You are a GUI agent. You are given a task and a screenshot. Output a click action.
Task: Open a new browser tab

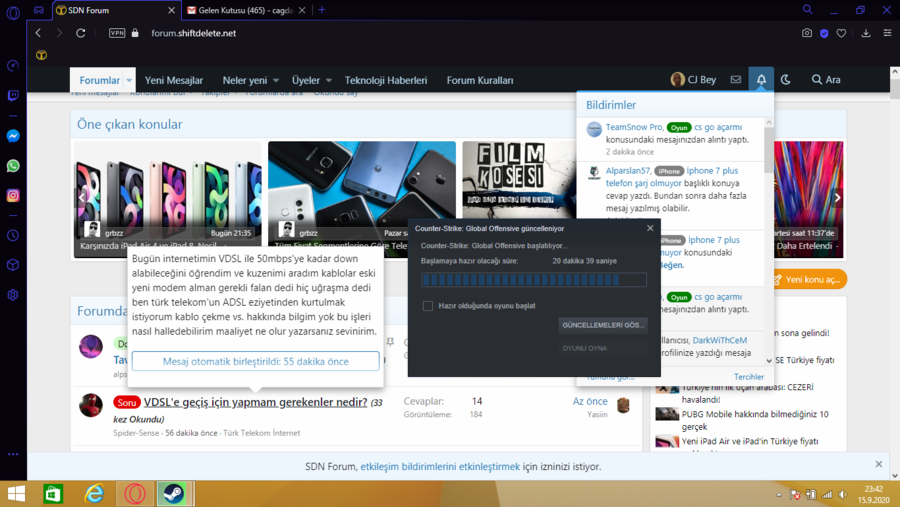click(321, 10)
